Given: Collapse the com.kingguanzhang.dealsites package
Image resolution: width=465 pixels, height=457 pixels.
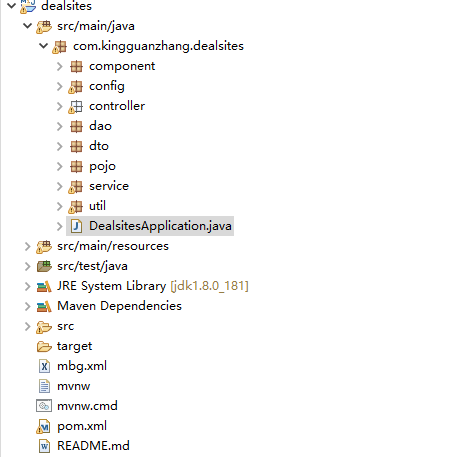Looking at the screenshot, I should 44,46.
